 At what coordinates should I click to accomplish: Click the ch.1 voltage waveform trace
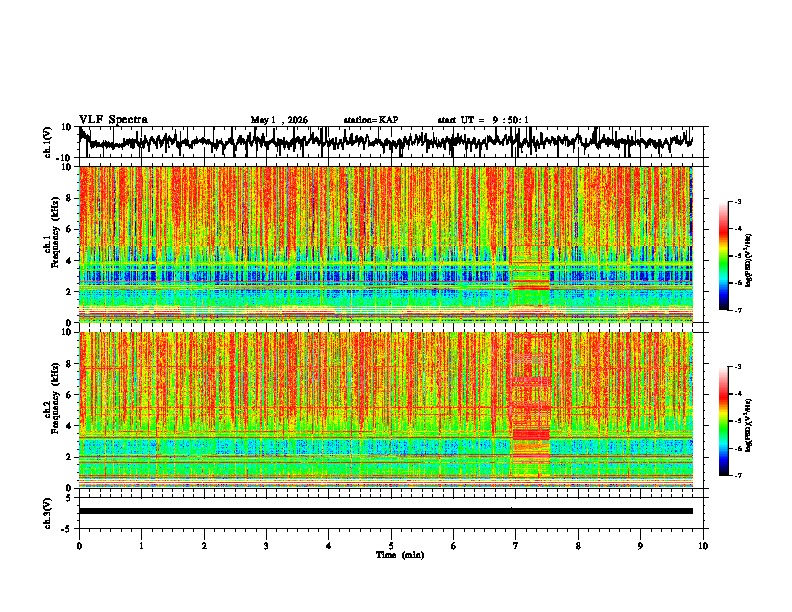[x=385, y=141]
